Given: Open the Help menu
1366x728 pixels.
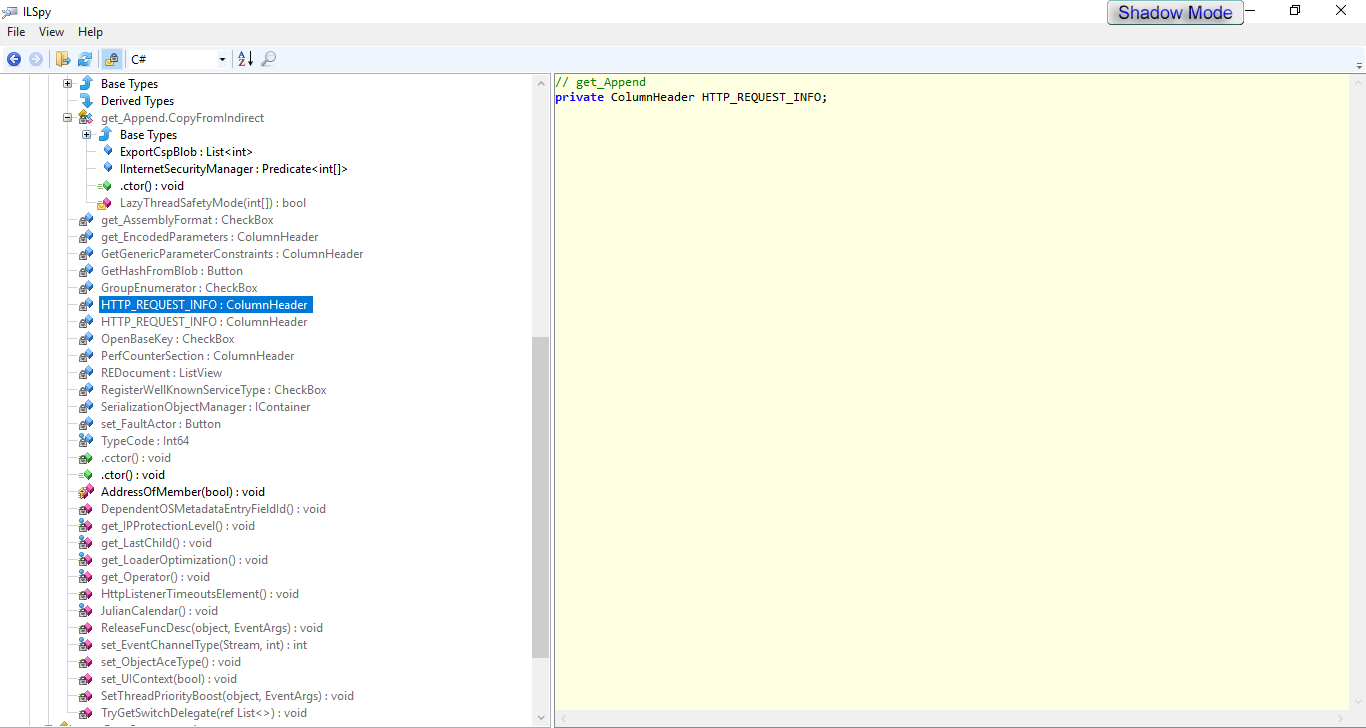Looking at the screenshot, I should [90, 32].
